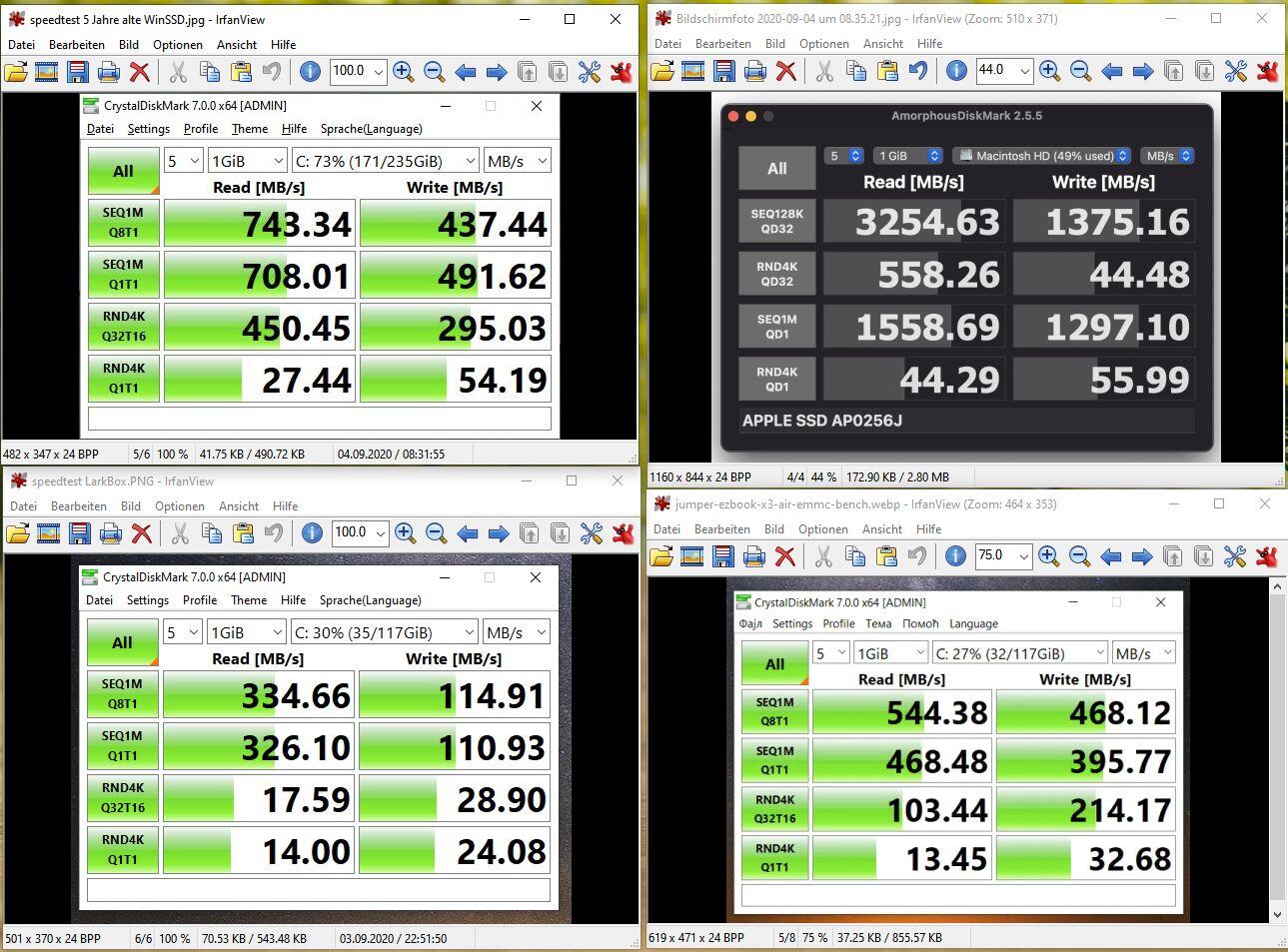Screen dimensions: 1288x952
Task: Click Zoom in magnifier in jumper-ezbook window
Action: click(x=1048, y=556)
